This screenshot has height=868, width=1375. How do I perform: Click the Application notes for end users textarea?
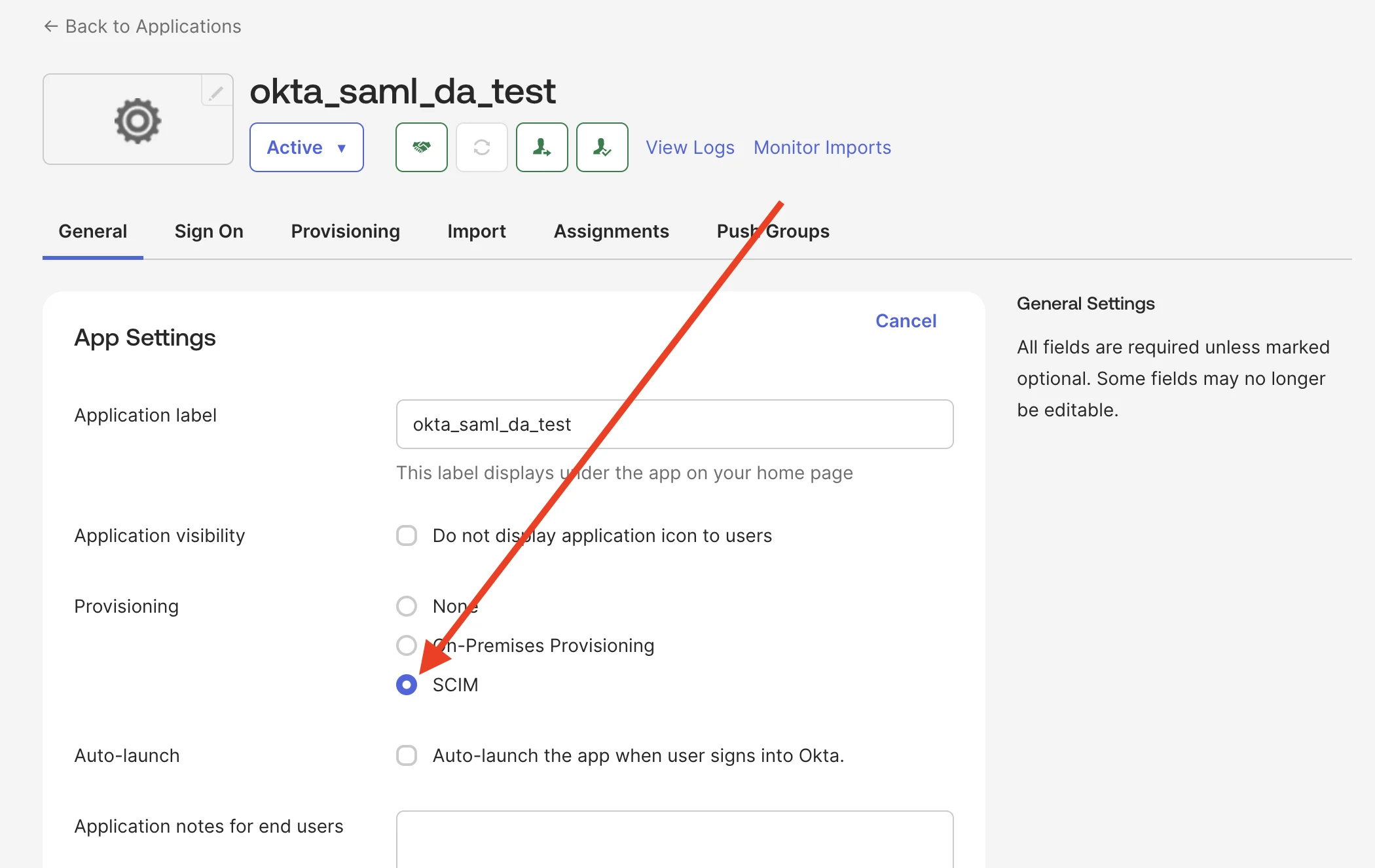tap(675, 839)
